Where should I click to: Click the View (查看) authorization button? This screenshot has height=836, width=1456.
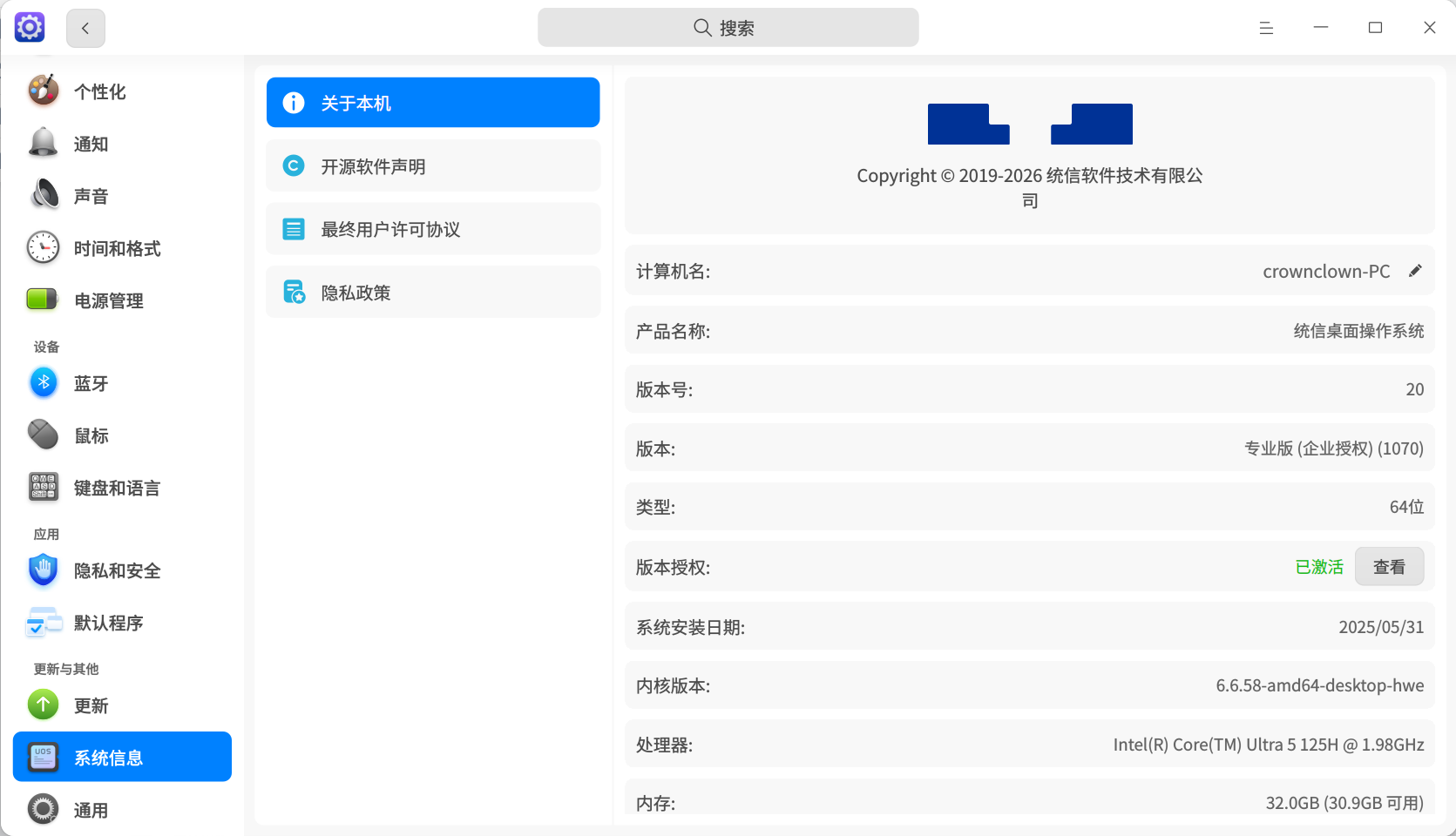coord(1389,567)
